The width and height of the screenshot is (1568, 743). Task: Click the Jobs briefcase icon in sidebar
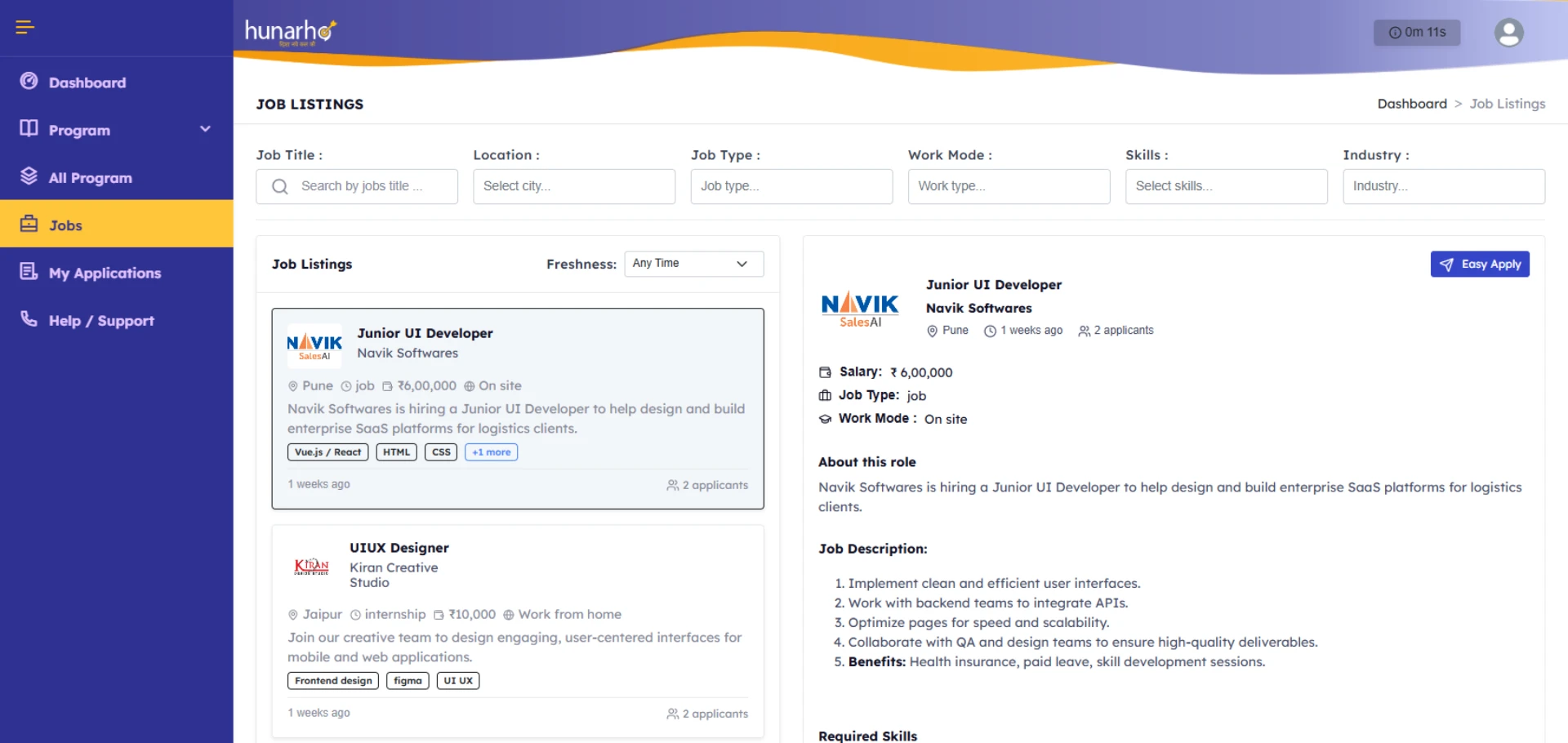(29, 224)
